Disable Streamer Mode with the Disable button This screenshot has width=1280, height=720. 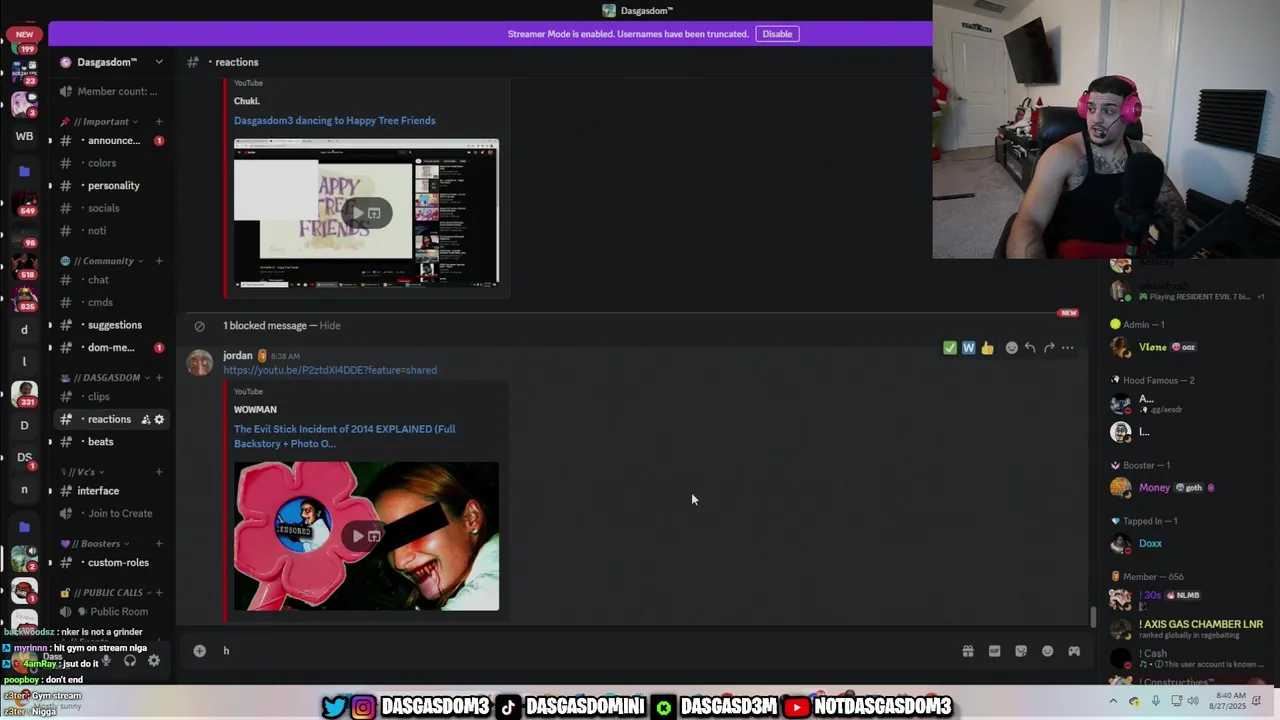point(777,34)
